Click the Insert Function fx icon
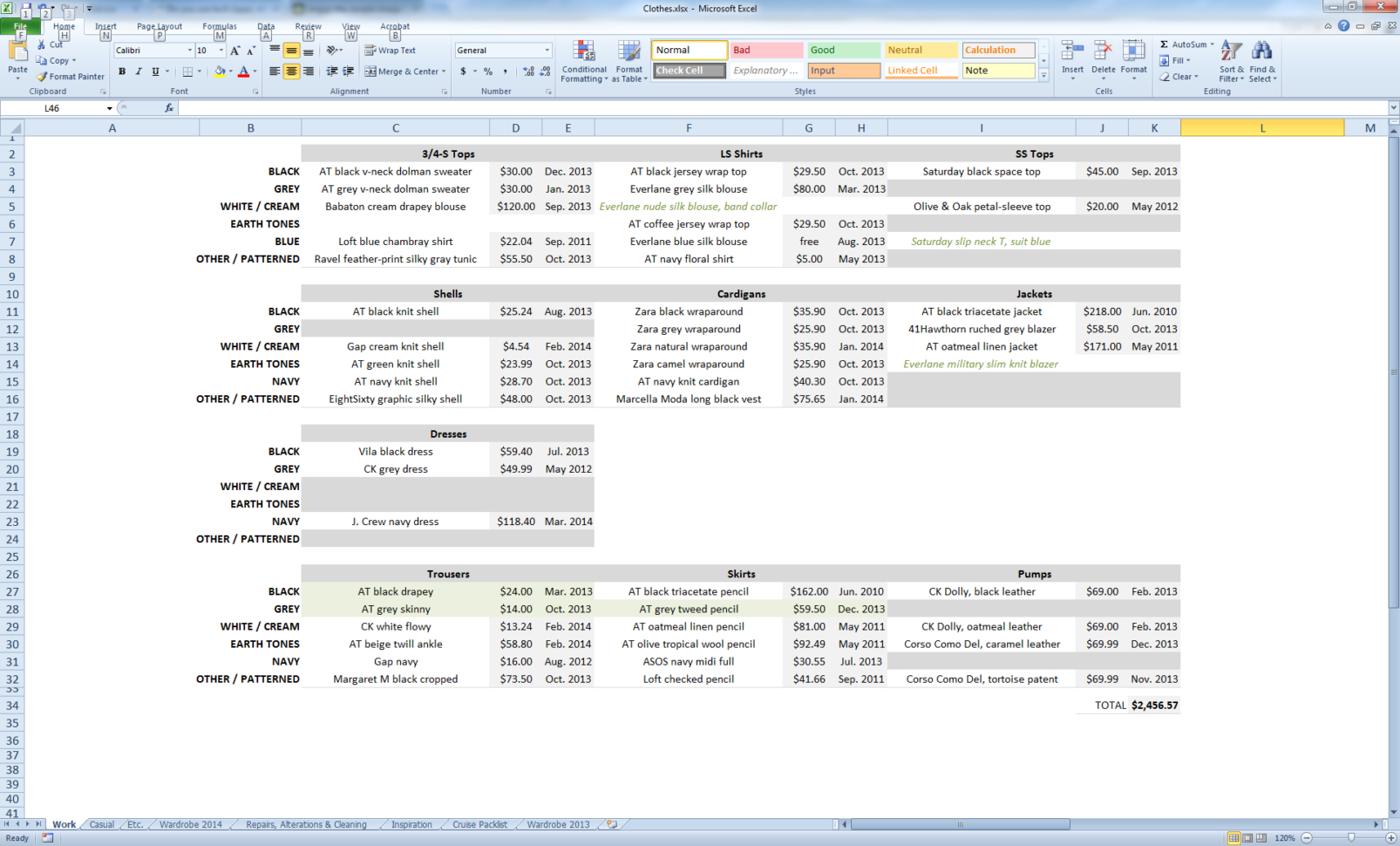 (x=169, y=108)
